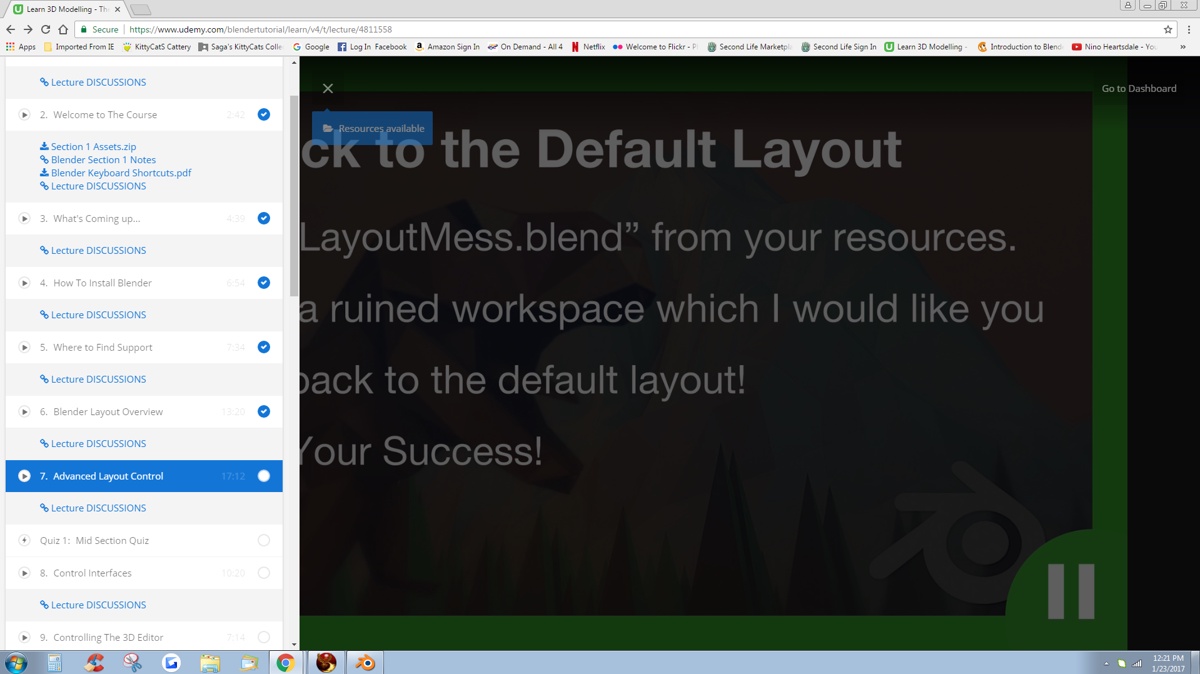Bookmark this page with the star icon
This screenshot has width=1200, height=674.
tap(1167, 30)
